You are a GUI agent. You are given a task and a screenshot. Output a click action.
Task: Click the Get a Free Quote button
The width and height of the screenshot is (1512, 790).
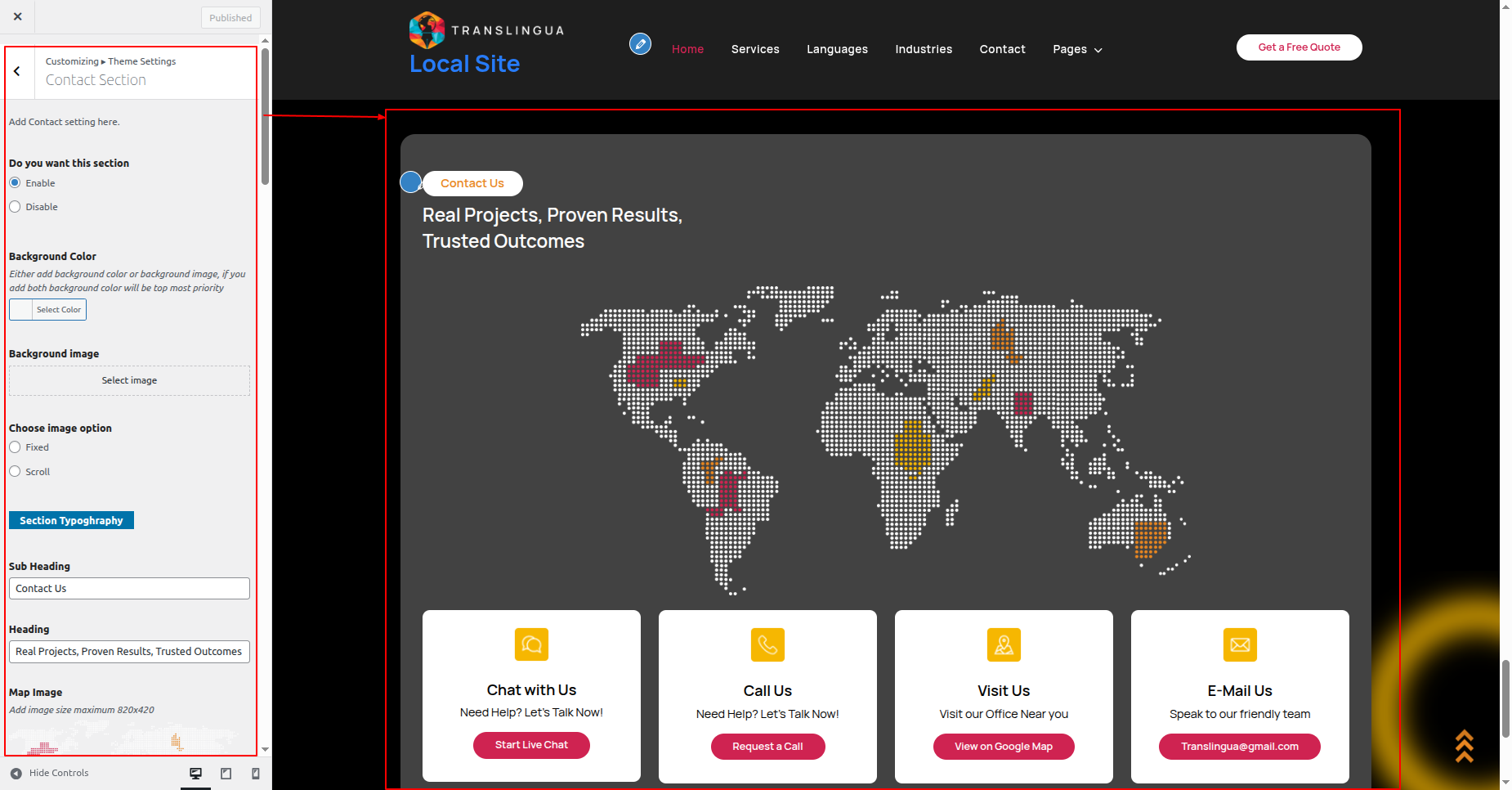[x=1298, y=47]
